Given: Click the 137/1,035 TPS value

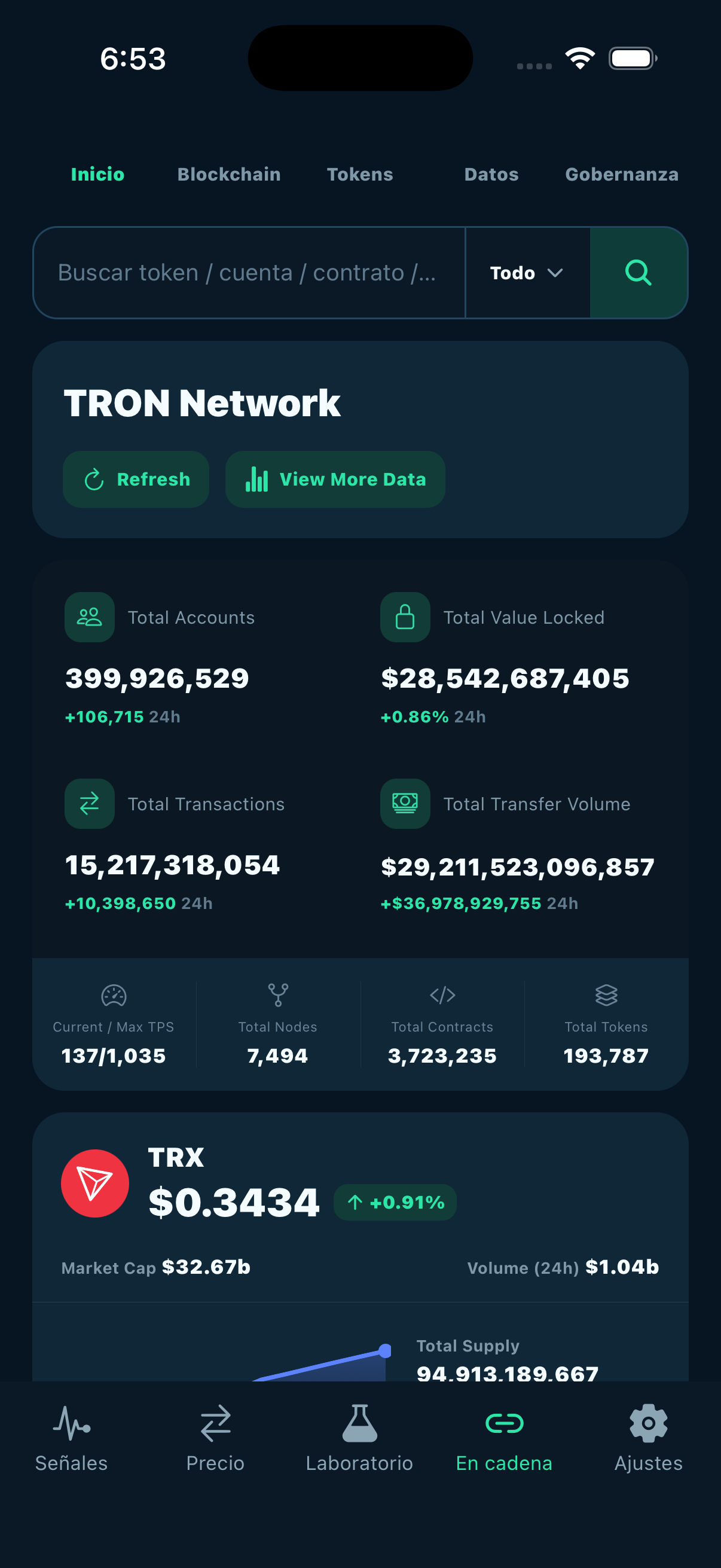Looking at the screenshot, I should [114, 1055].
